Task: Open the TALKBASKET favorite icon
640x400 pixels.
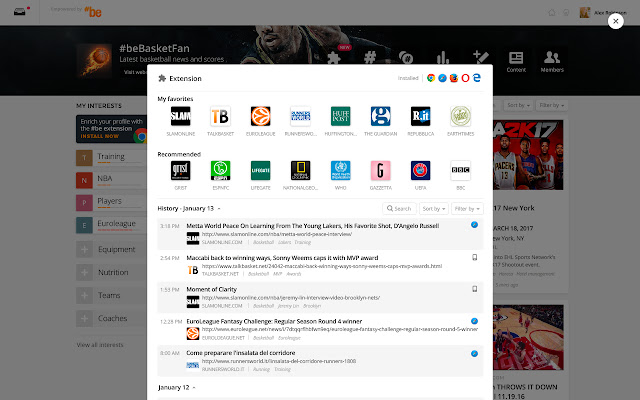Action: click(x=220, y=116)
